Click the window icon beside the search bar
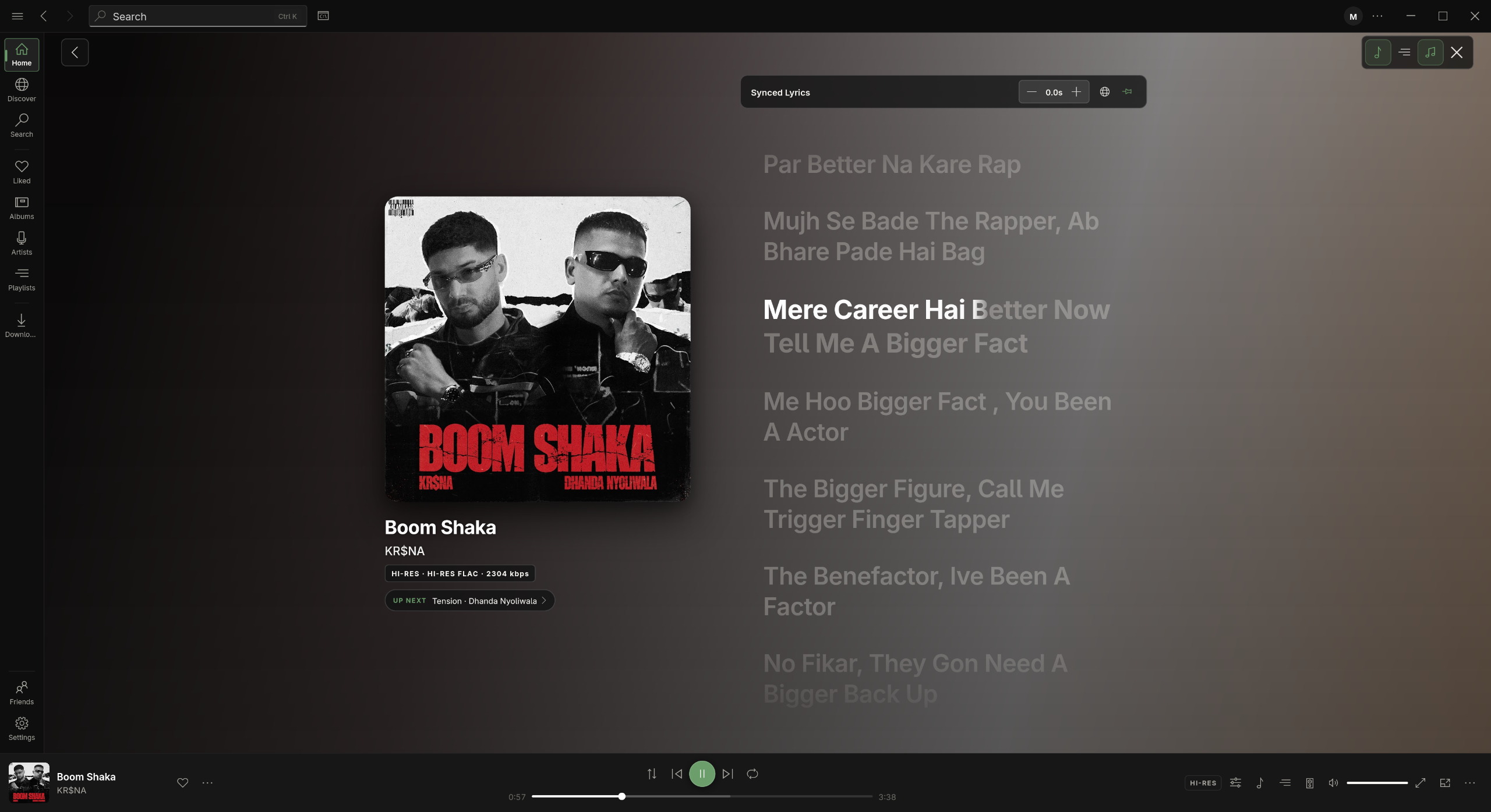 point(323,16)
